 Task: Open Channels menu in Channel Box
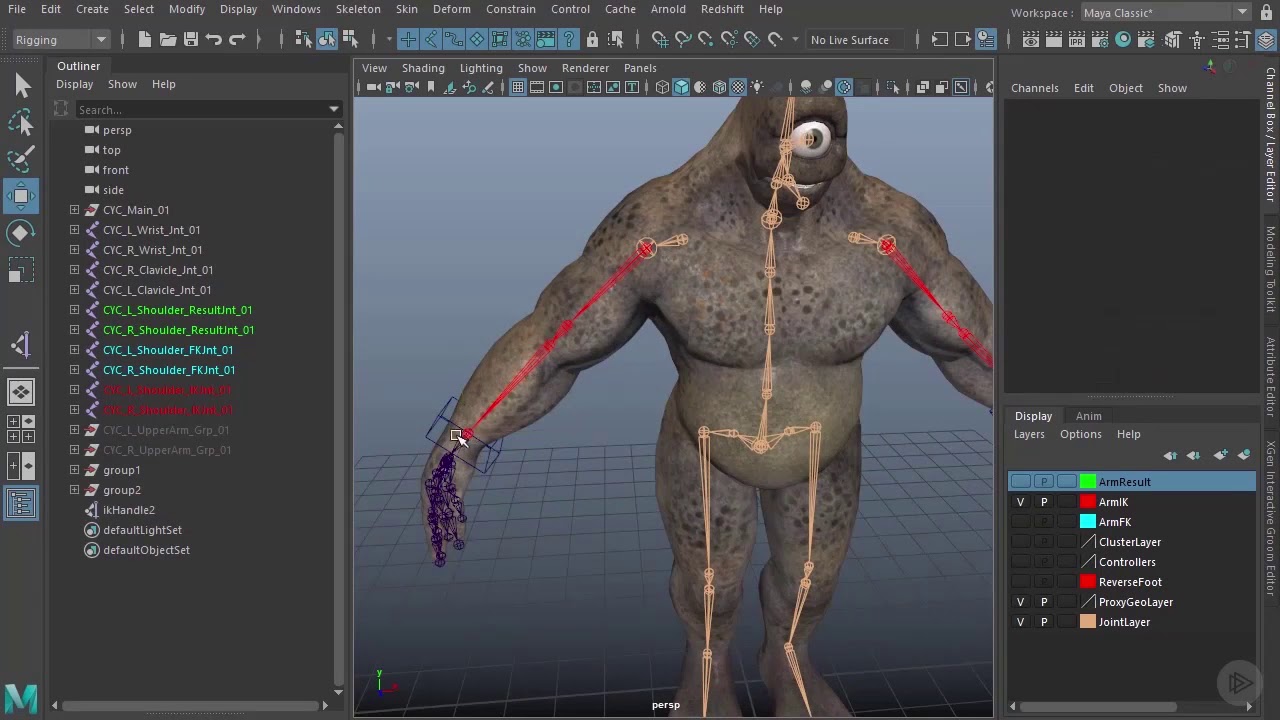1034,88
